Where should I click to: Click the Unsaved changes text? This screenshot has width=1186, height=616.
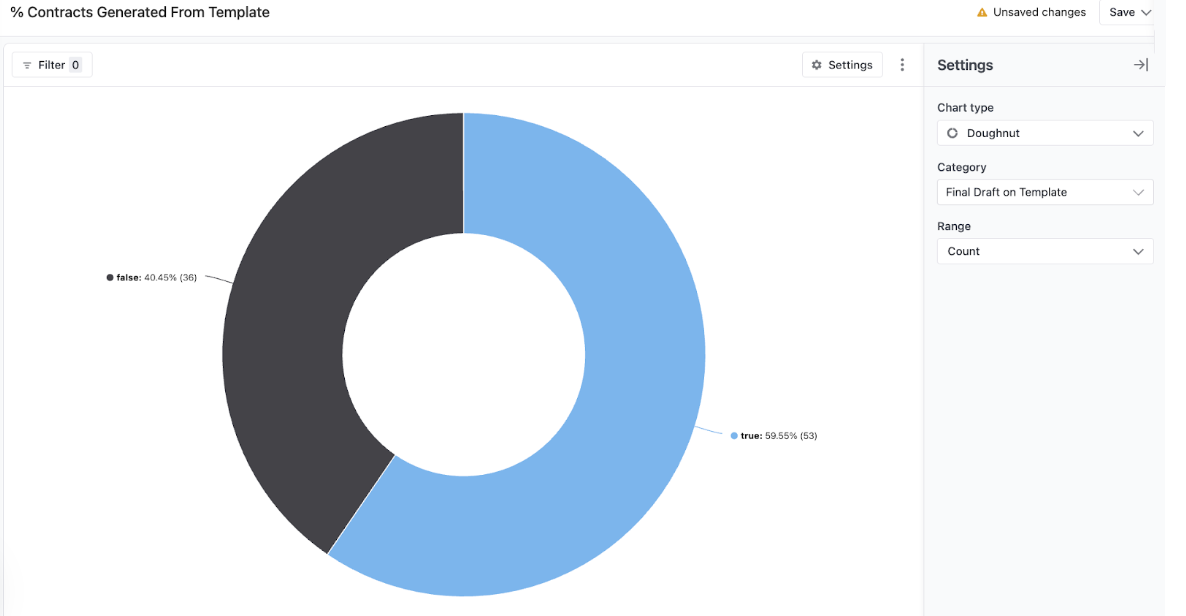click(1039, 13)
